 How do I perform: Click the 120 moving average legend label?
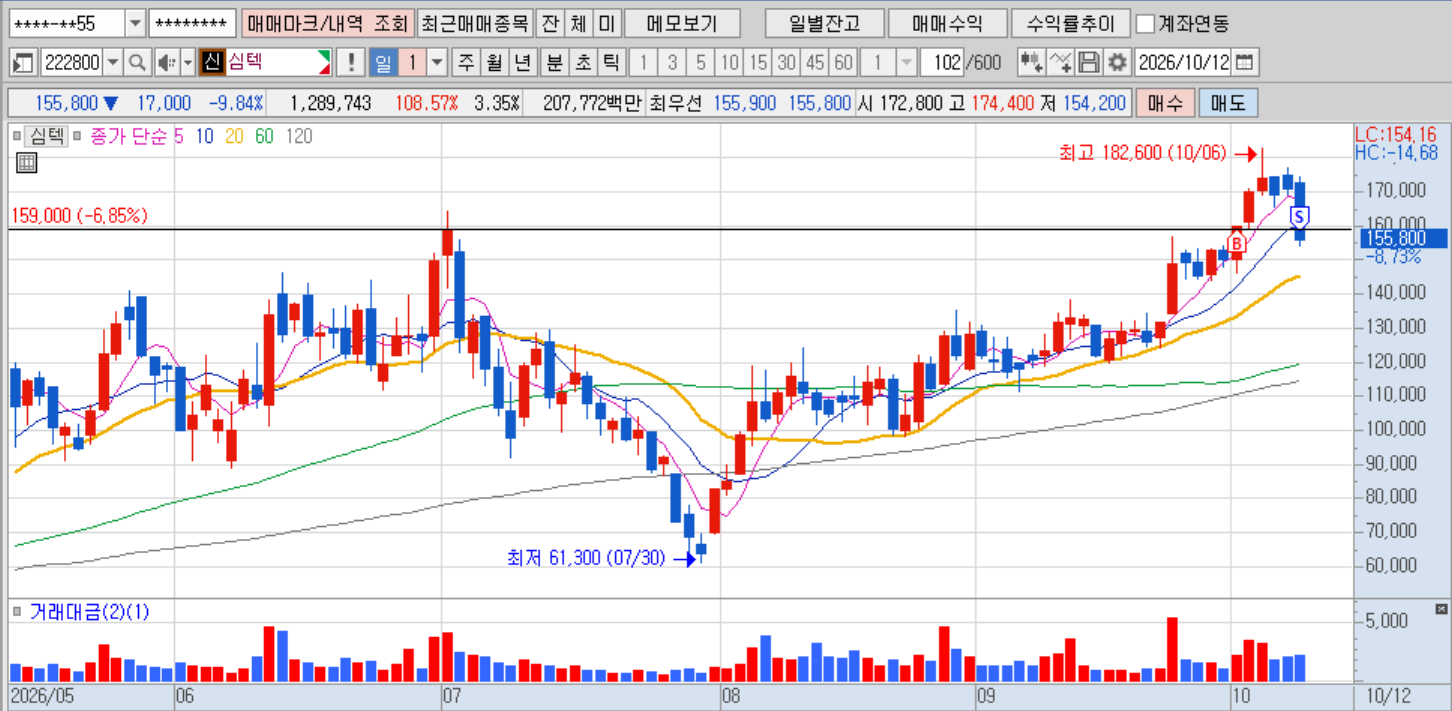(x=299, y=136)
